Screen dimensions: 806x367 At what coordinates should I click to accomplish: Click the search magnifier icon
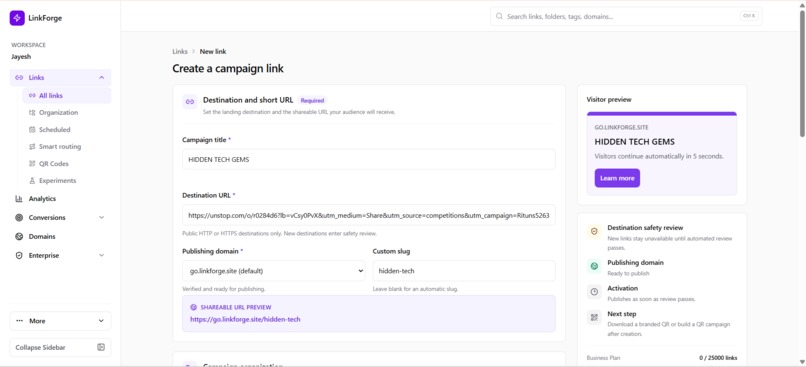click(x=499, y=16)
